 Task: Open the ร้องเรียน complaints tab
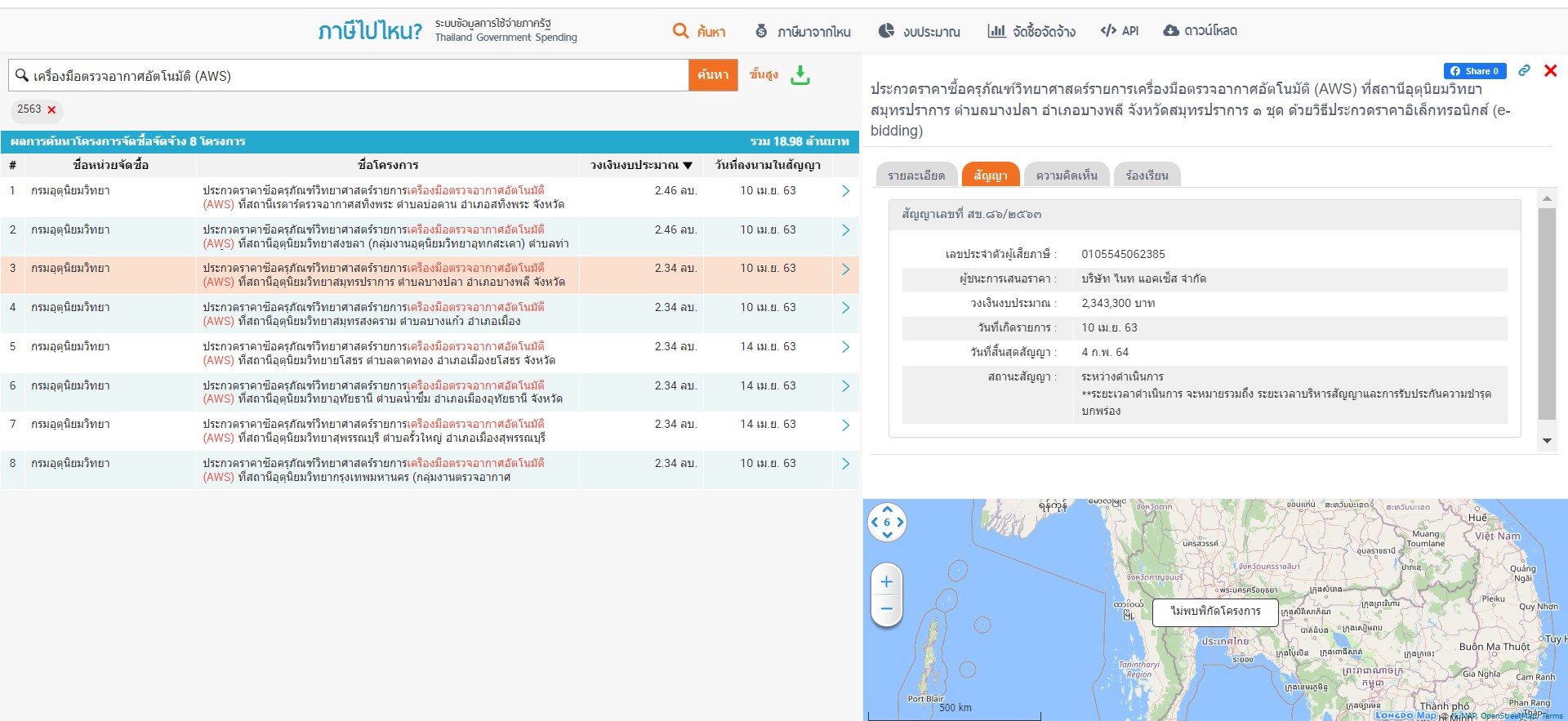tap(1147, 176)
